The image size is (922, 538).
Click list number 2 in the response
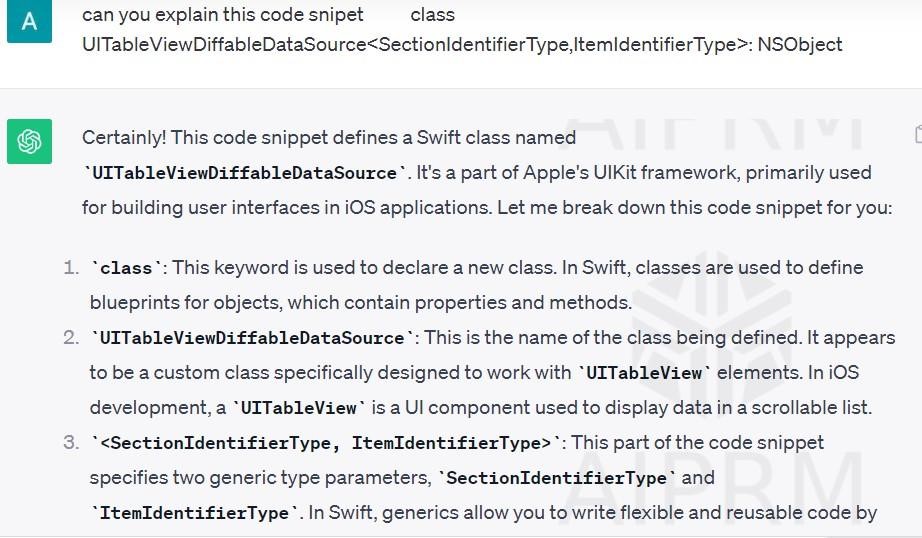point(71,338)
